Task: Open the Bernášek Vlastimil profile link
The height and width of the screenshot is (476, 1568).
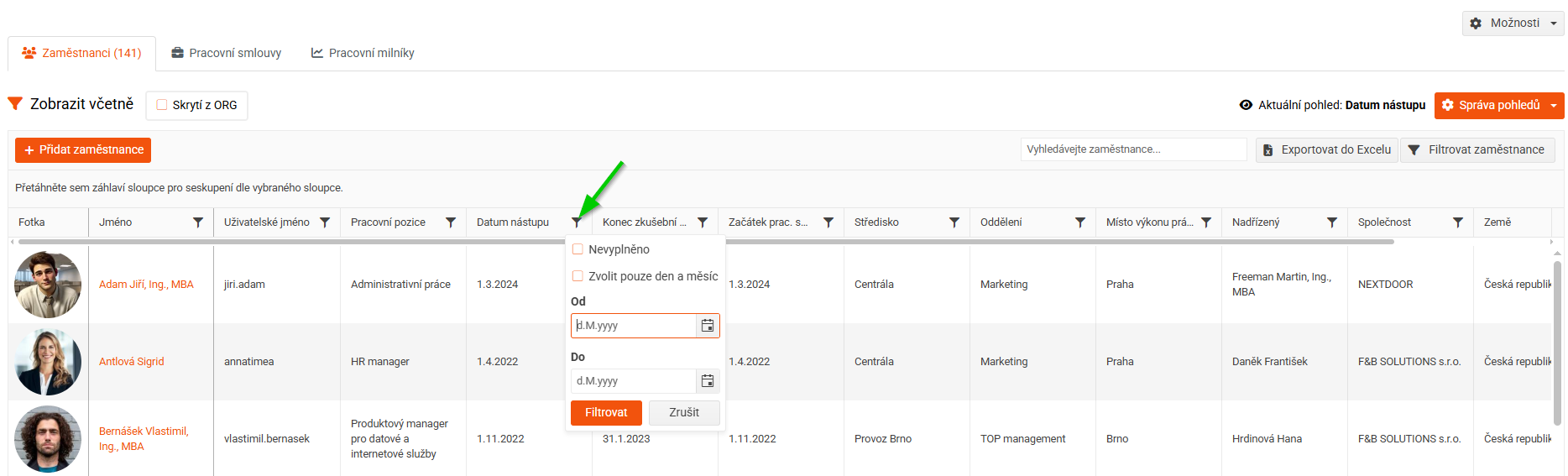Action: pyautogui.click(x=144, y=439)
